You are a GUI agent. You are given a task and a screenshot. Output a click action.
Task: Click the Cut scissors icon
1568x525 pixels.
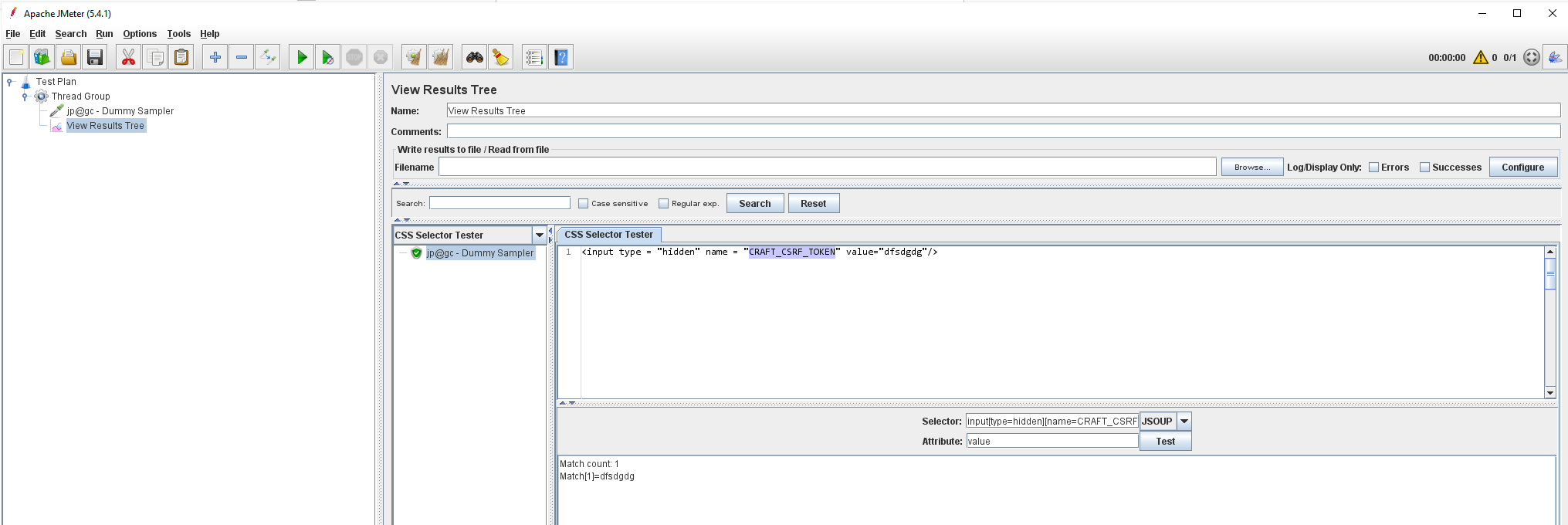(x=129, y=57)
